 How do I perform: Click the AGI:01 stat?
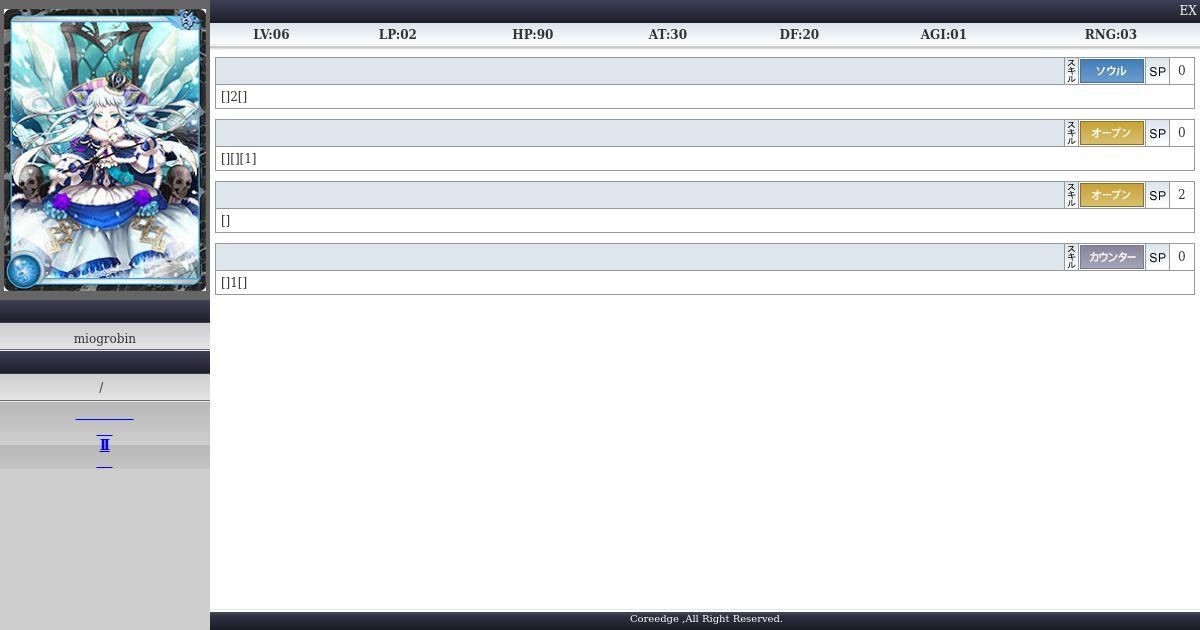coord(944,34)
